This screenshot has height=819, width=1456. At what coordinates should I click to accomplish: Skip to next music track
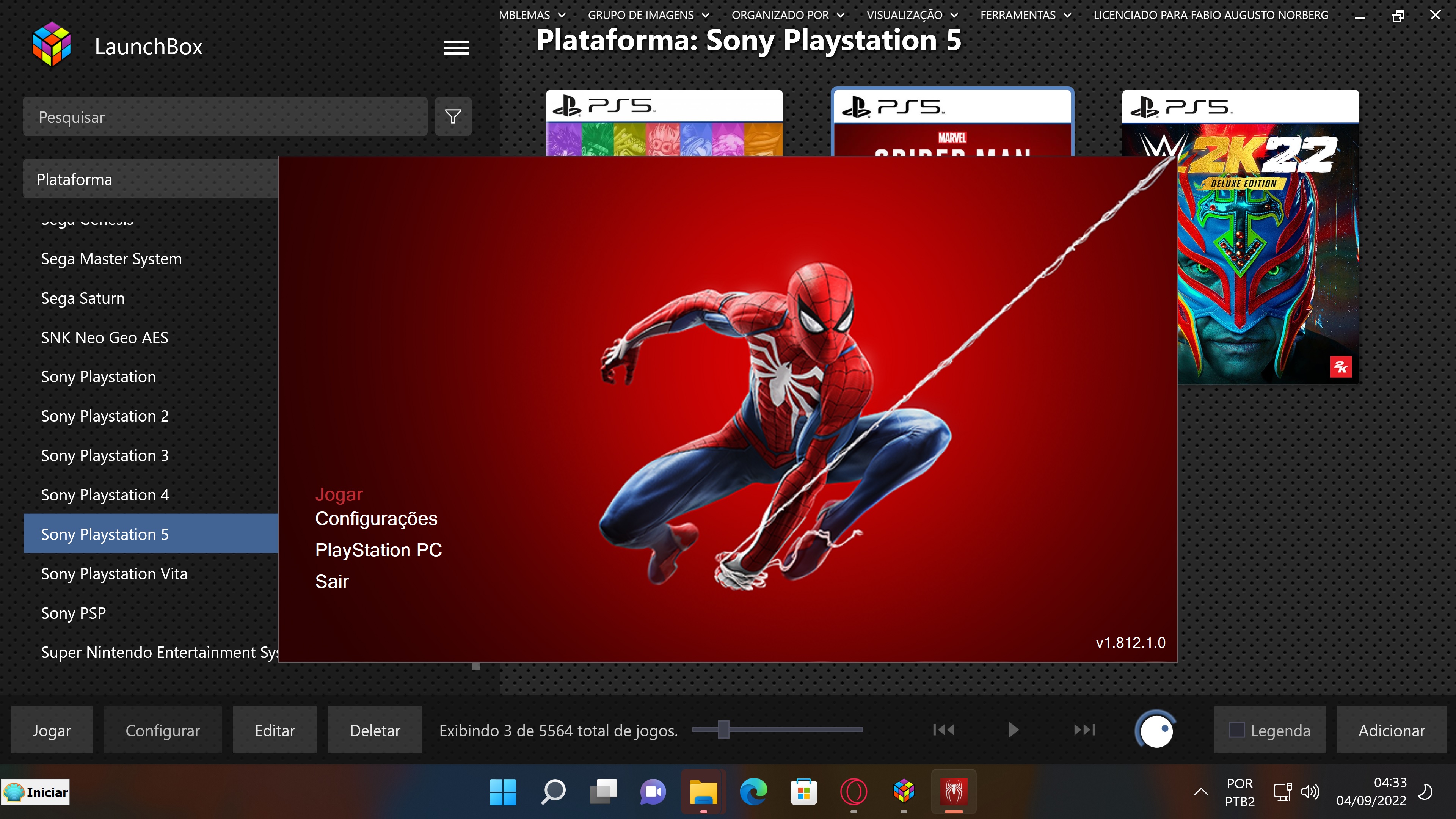[1085, 730]
